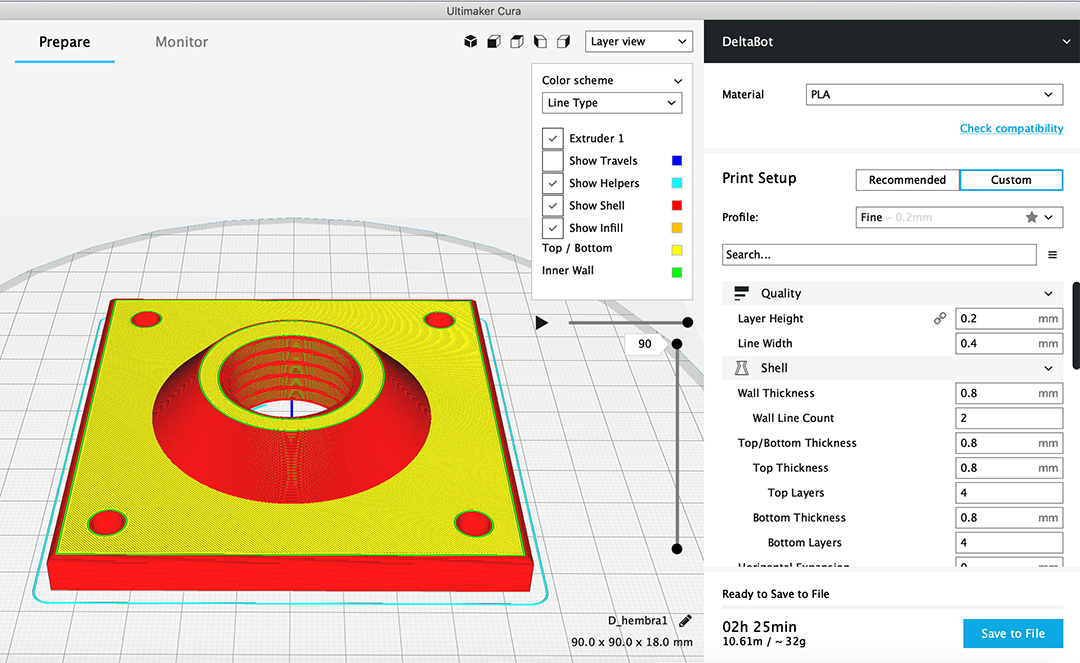Open the Fine profile dropdown

(959, 218)
